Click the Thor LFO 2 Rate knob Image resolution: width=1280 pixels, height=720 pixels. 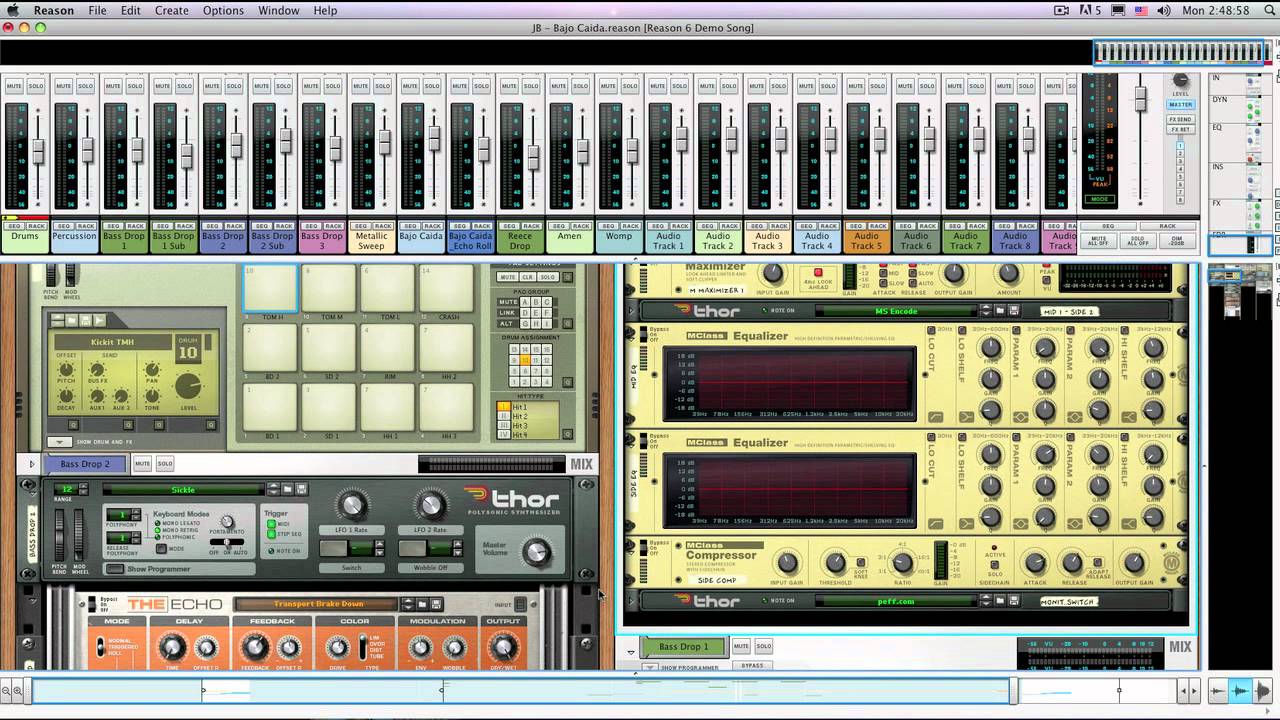pos(430,505)
